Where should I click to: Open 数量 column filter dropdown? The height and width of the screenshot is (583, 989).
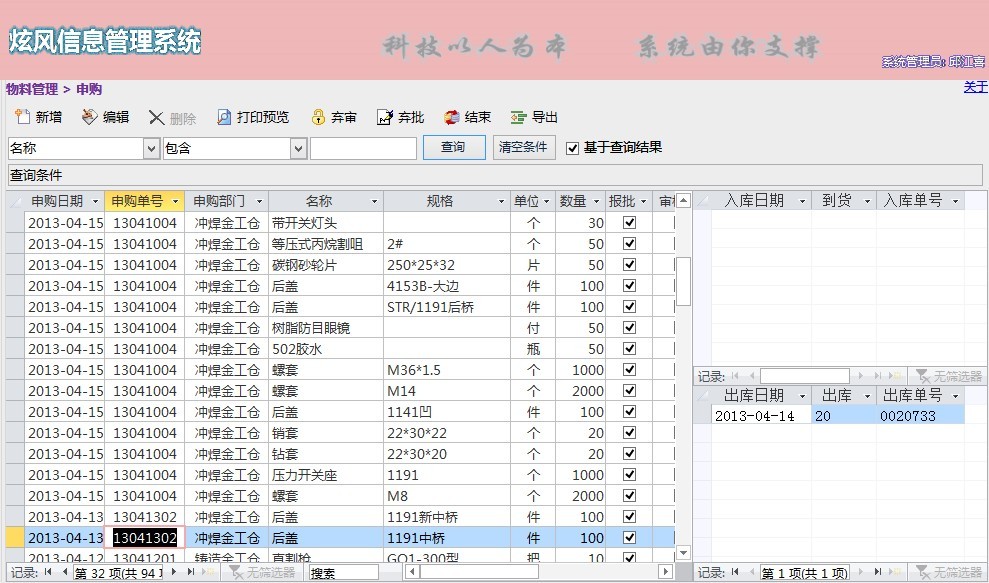[x=596, y=201]
